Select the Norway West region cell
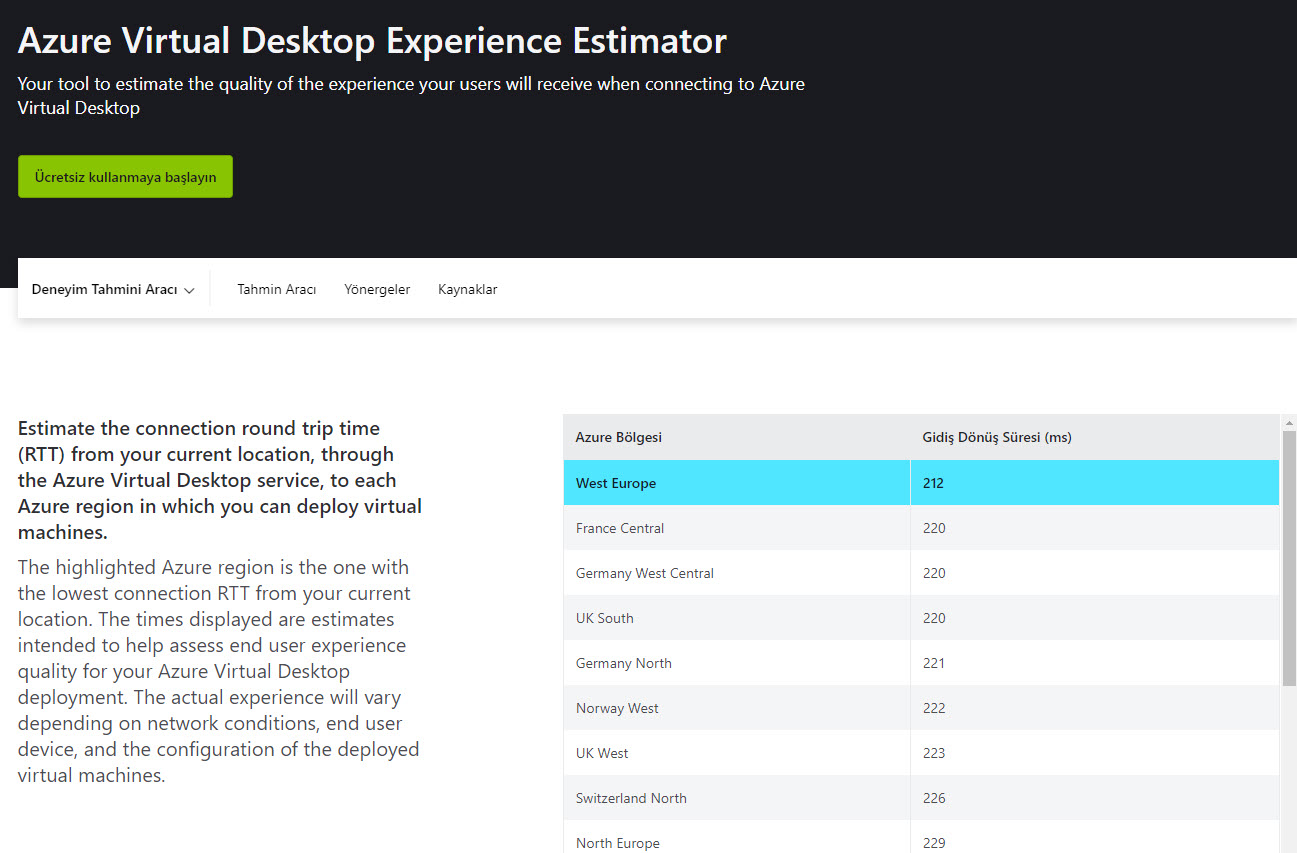The height and width of the screenshot is (853, 1297). click(x=617, y=708)
